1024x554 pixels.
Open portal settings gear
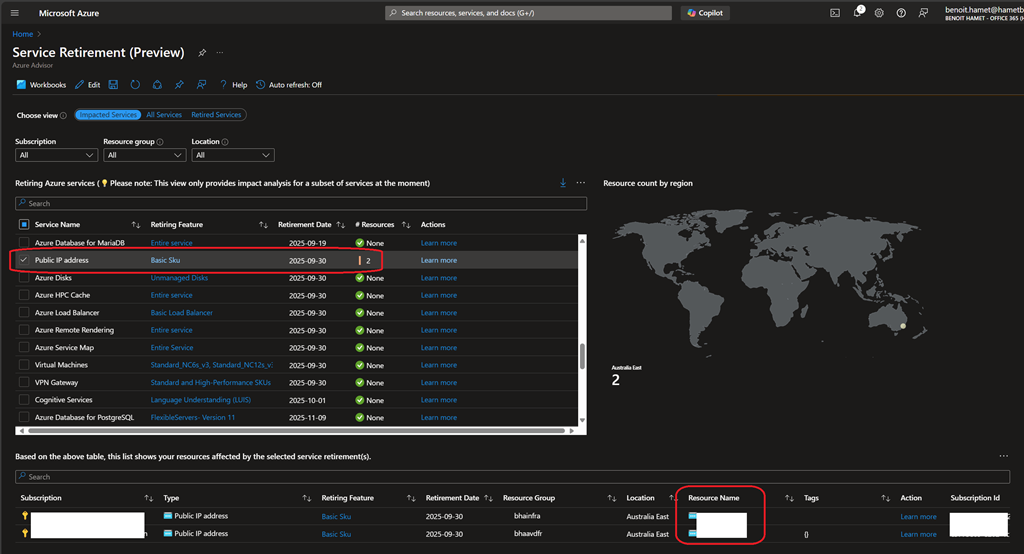coord(879,13)
